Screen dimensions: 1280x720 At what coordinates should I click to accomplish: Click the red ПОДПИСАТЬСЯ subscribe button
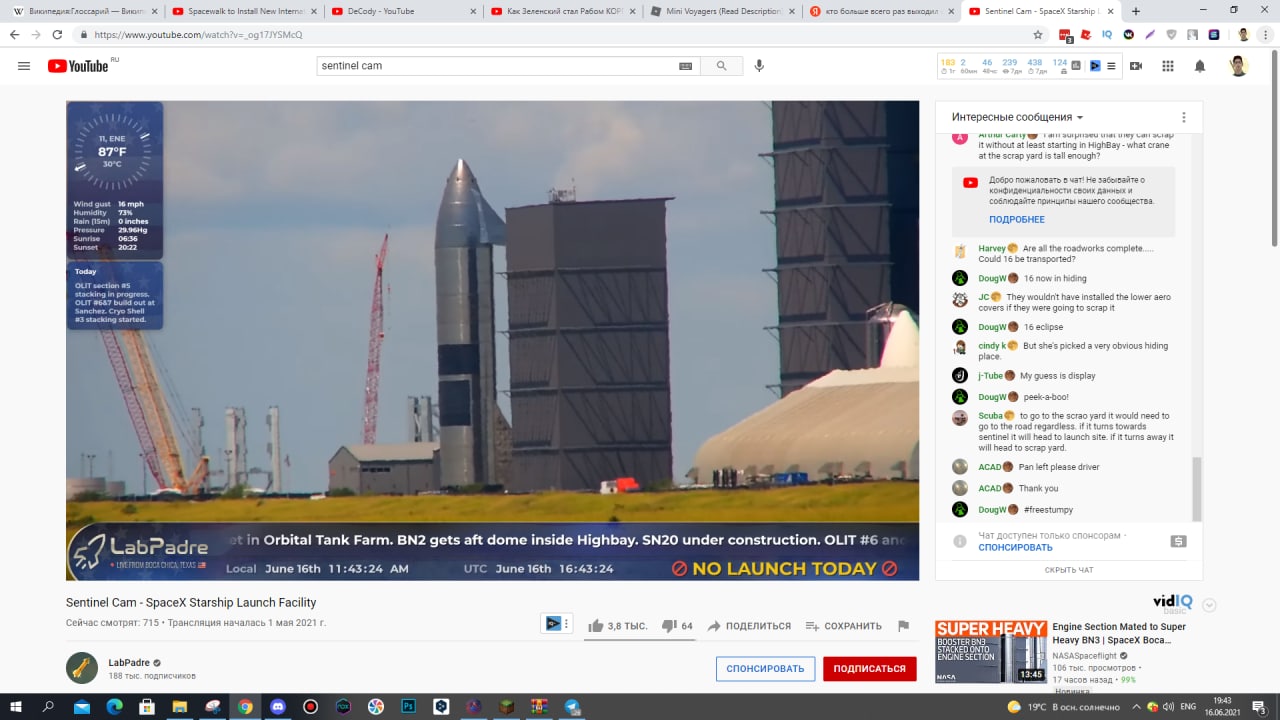coord(870,669)
